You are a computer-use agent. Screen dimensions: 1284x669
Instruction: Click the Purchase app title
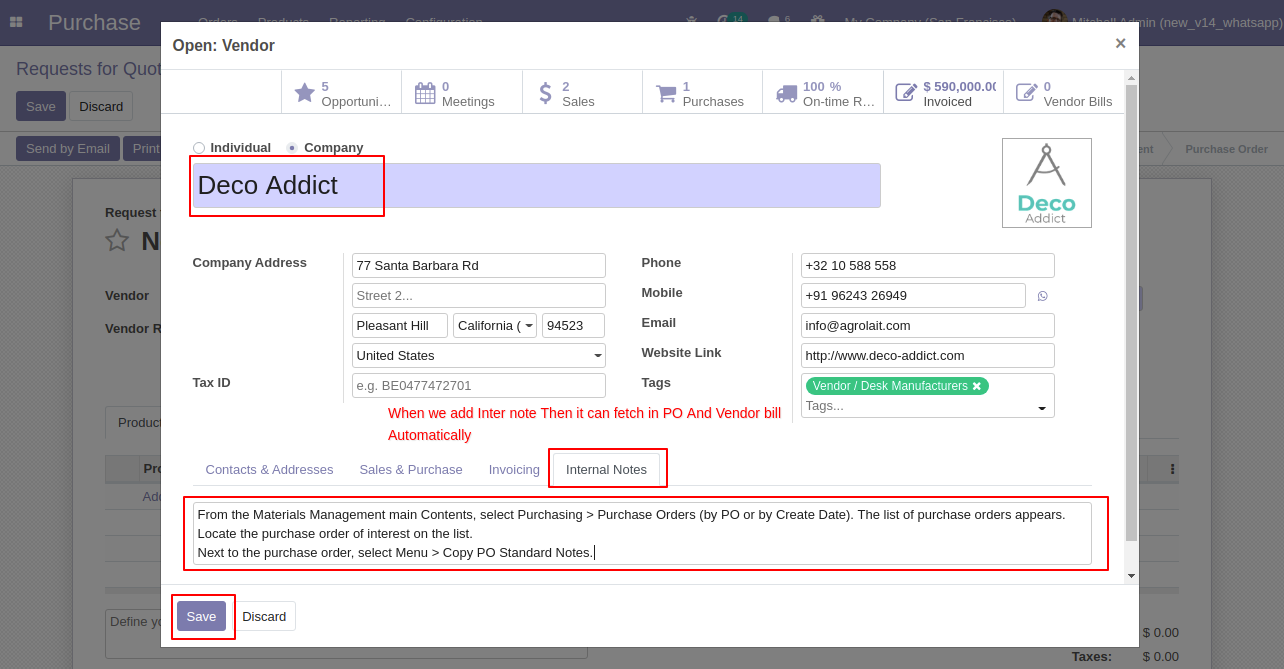coord(94,22)
